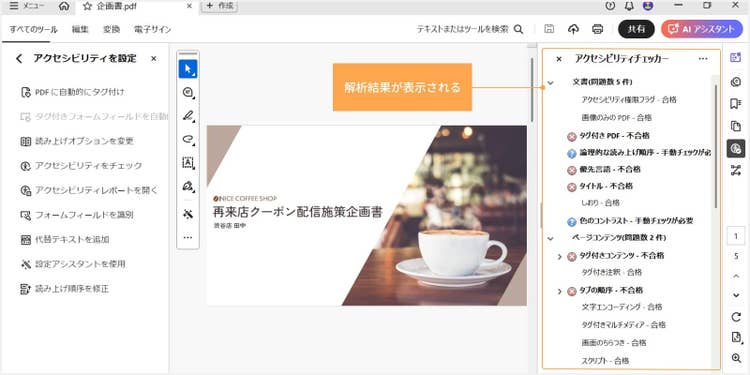Open the user profile avatar
Image resolution: width=750 pixels, height=375 pixels.
(x=649, y=6)
